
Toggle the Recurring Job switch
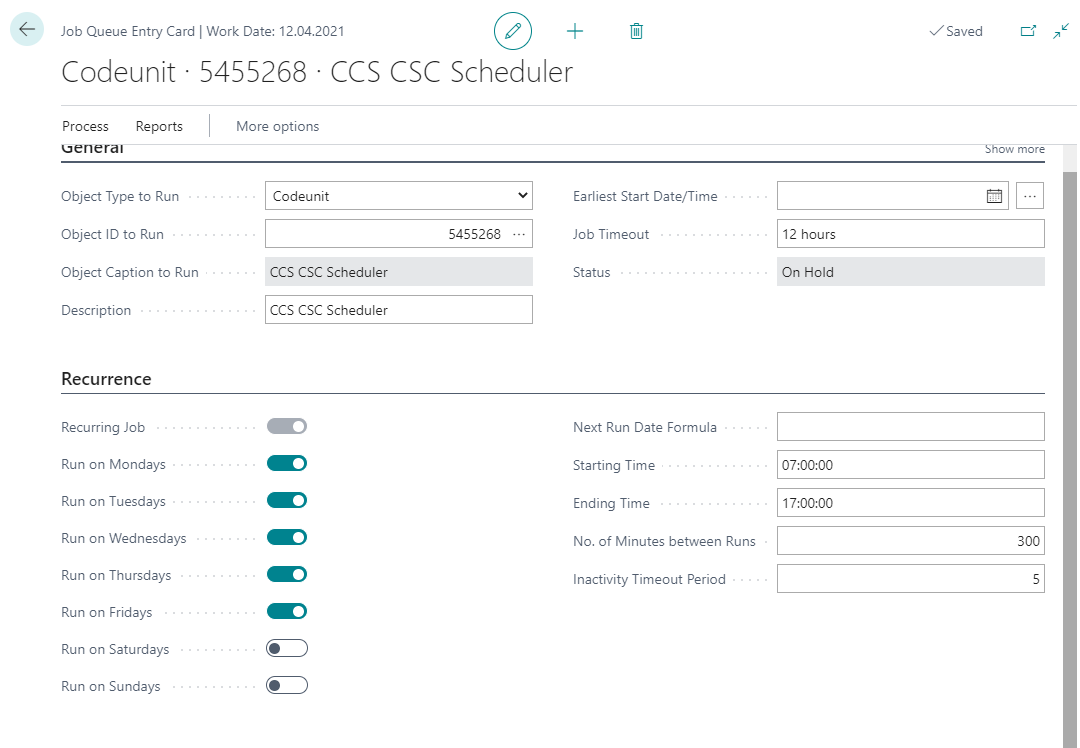[x=287, y=427]
